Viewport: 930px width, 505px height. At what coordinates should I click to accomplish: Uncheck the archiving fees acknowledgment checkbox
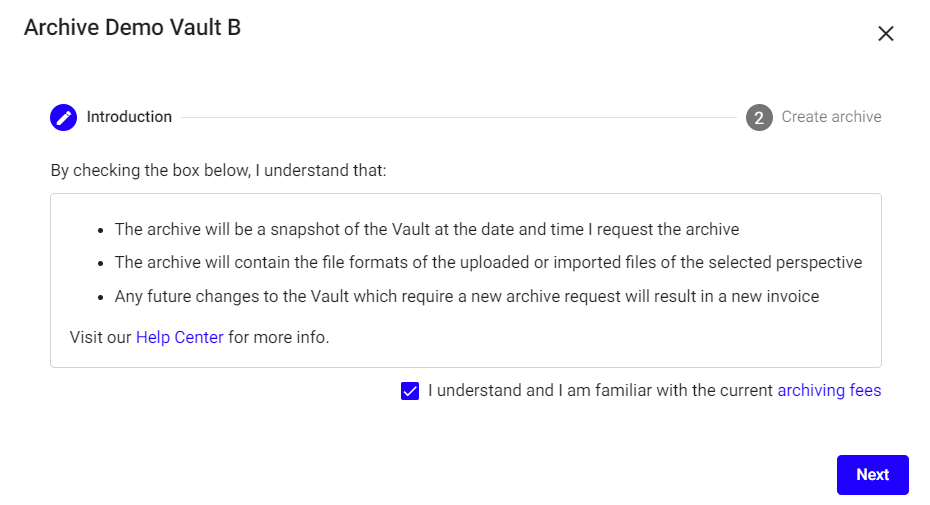410,391
